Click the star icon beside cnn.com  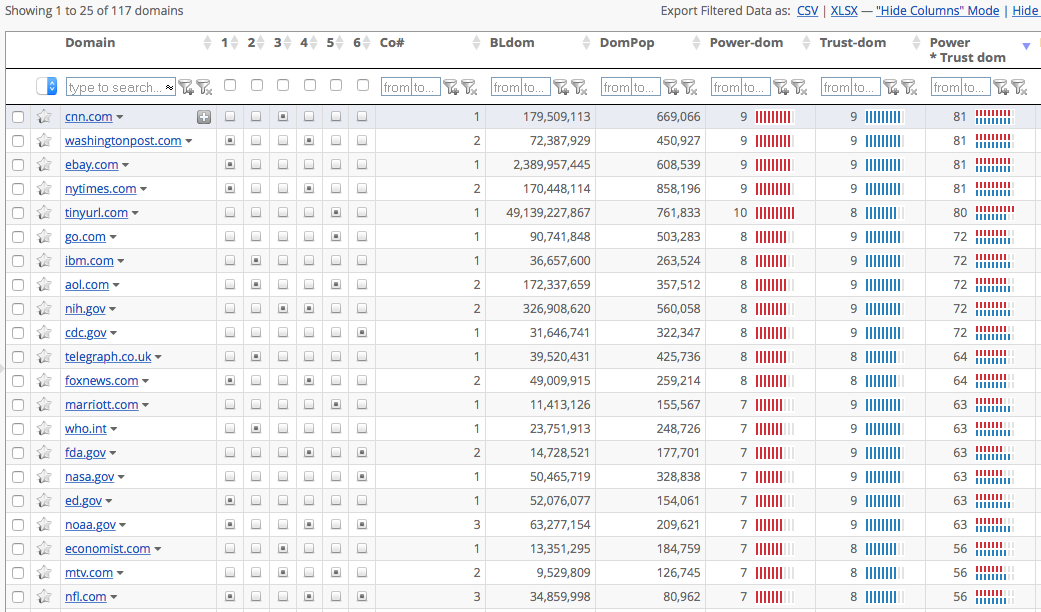pyautogui.click(x=44, y=117)
